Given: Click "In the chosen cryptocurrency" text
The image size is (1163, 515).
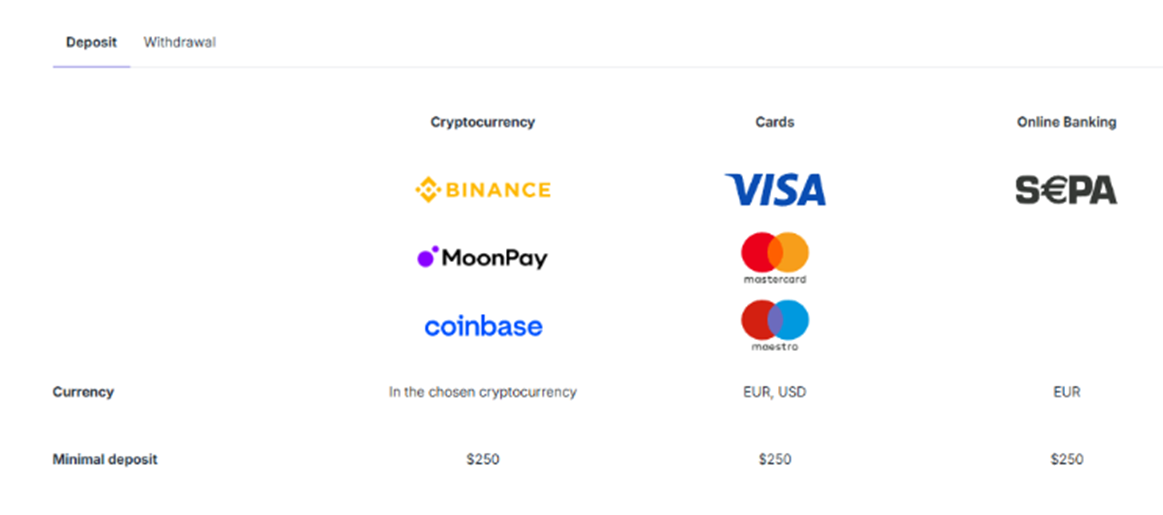Looking at the screenshot, I should (483, 392).
